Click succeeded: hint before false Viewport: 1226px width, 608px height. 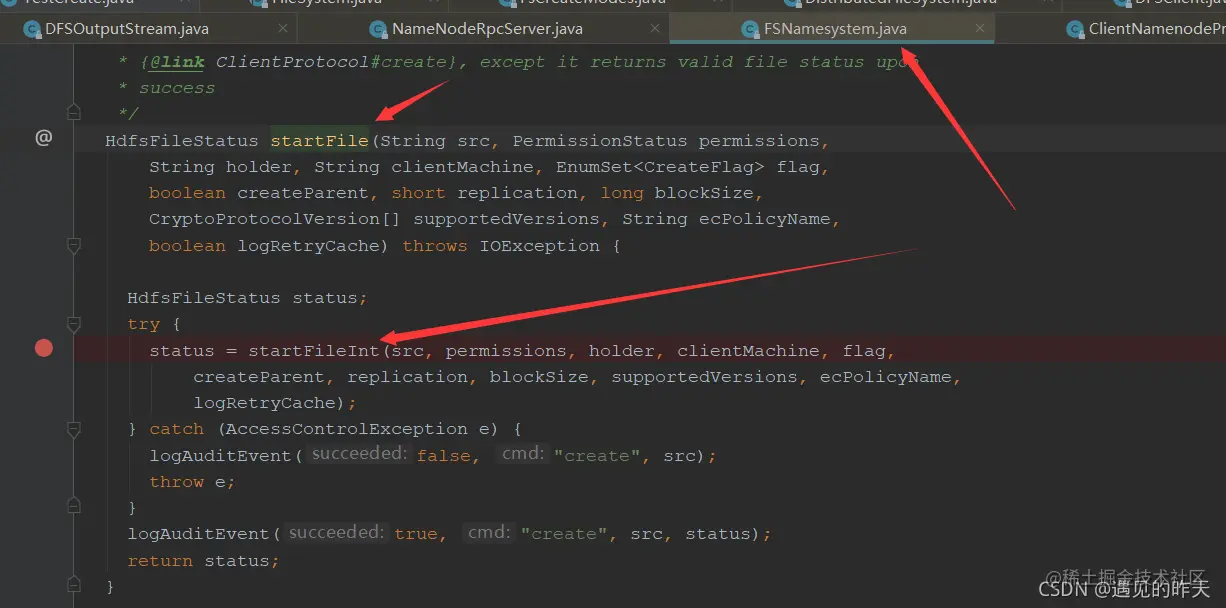click(359, 454)
